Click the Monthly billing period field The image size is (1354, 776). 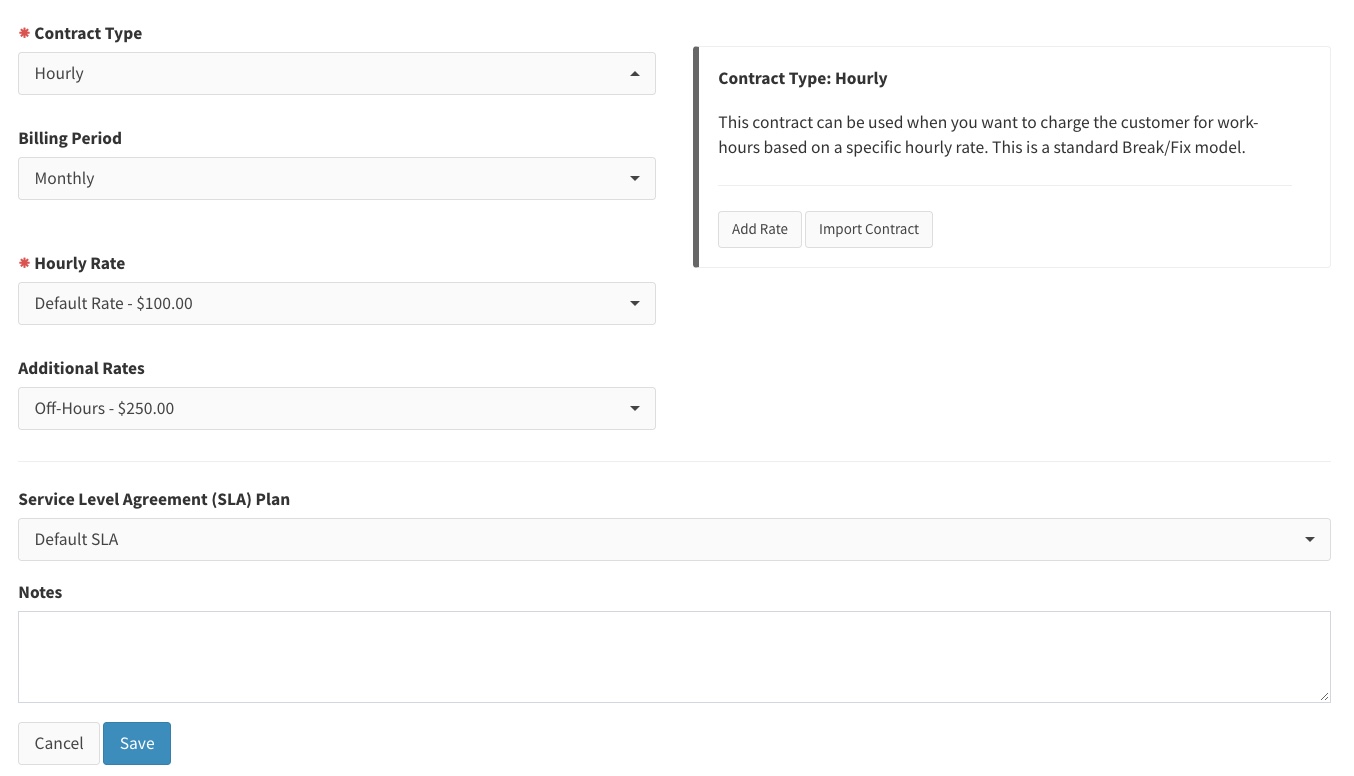coord(336,178)
